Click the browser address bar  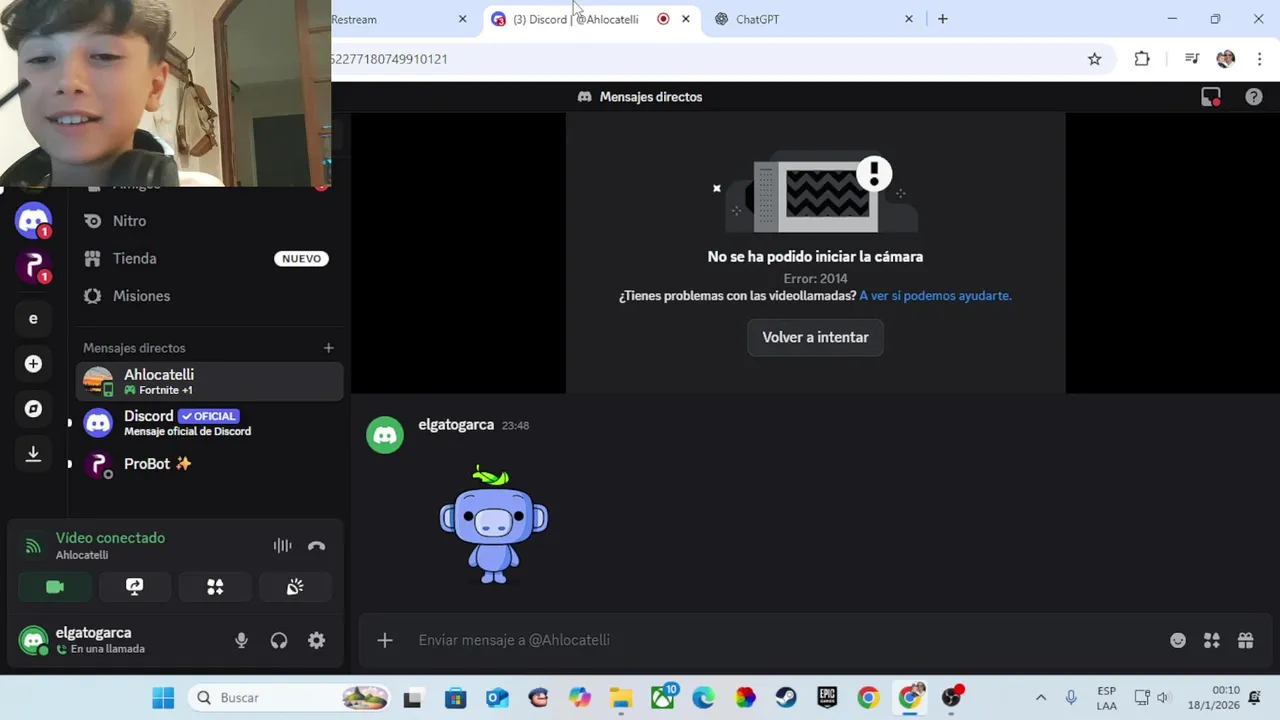click(x=700, y=59)
